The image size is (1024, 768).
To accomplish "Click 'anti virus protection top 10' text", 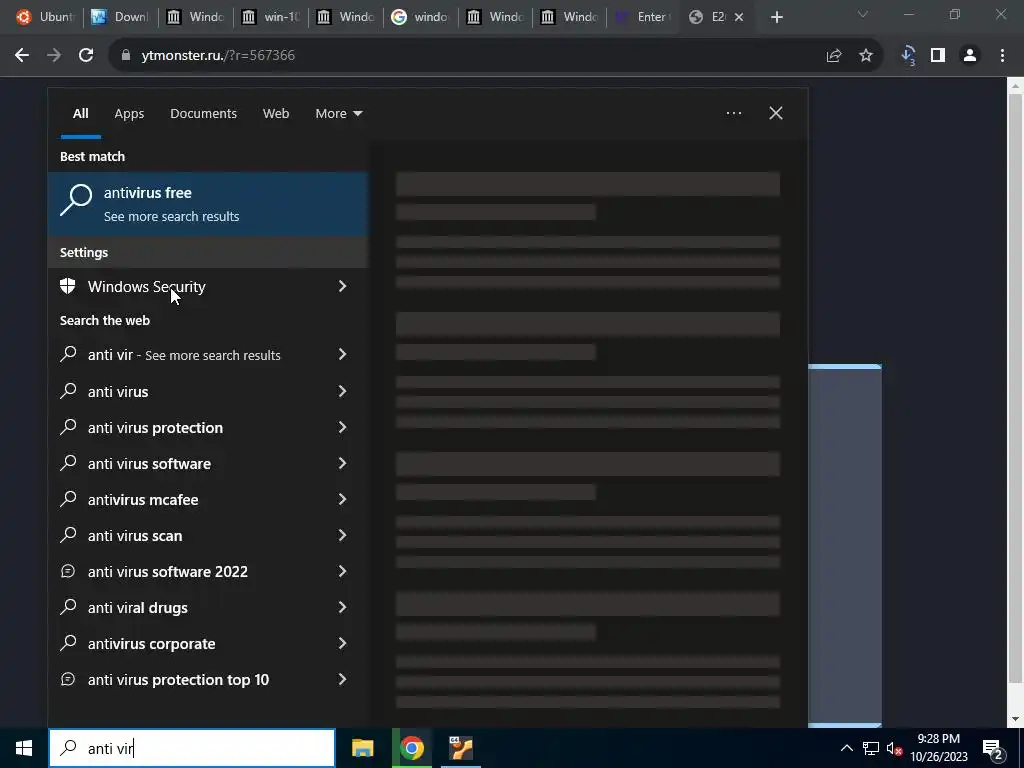I will (178, 680).
